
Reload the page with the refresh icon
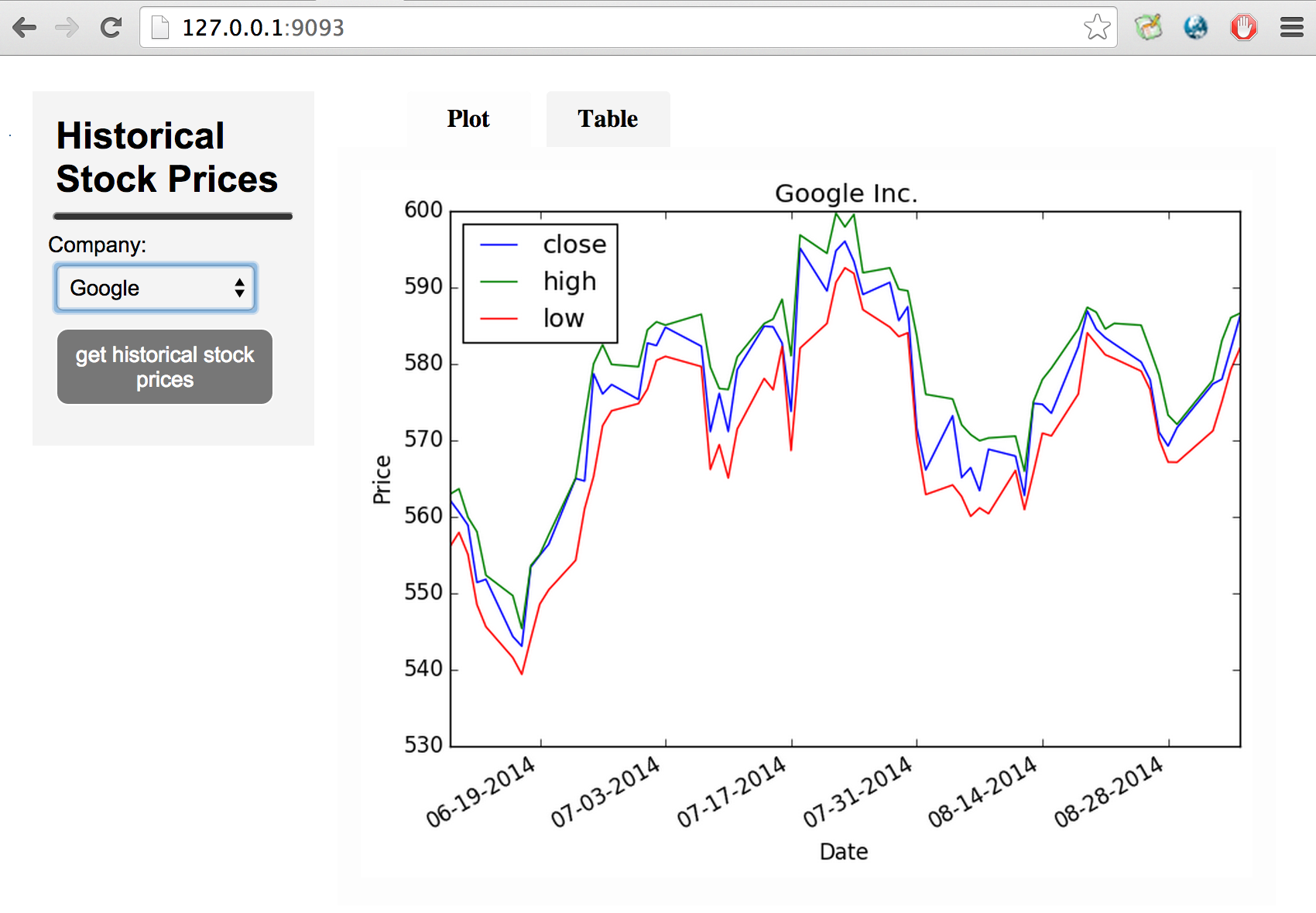(x=111, y=28)
